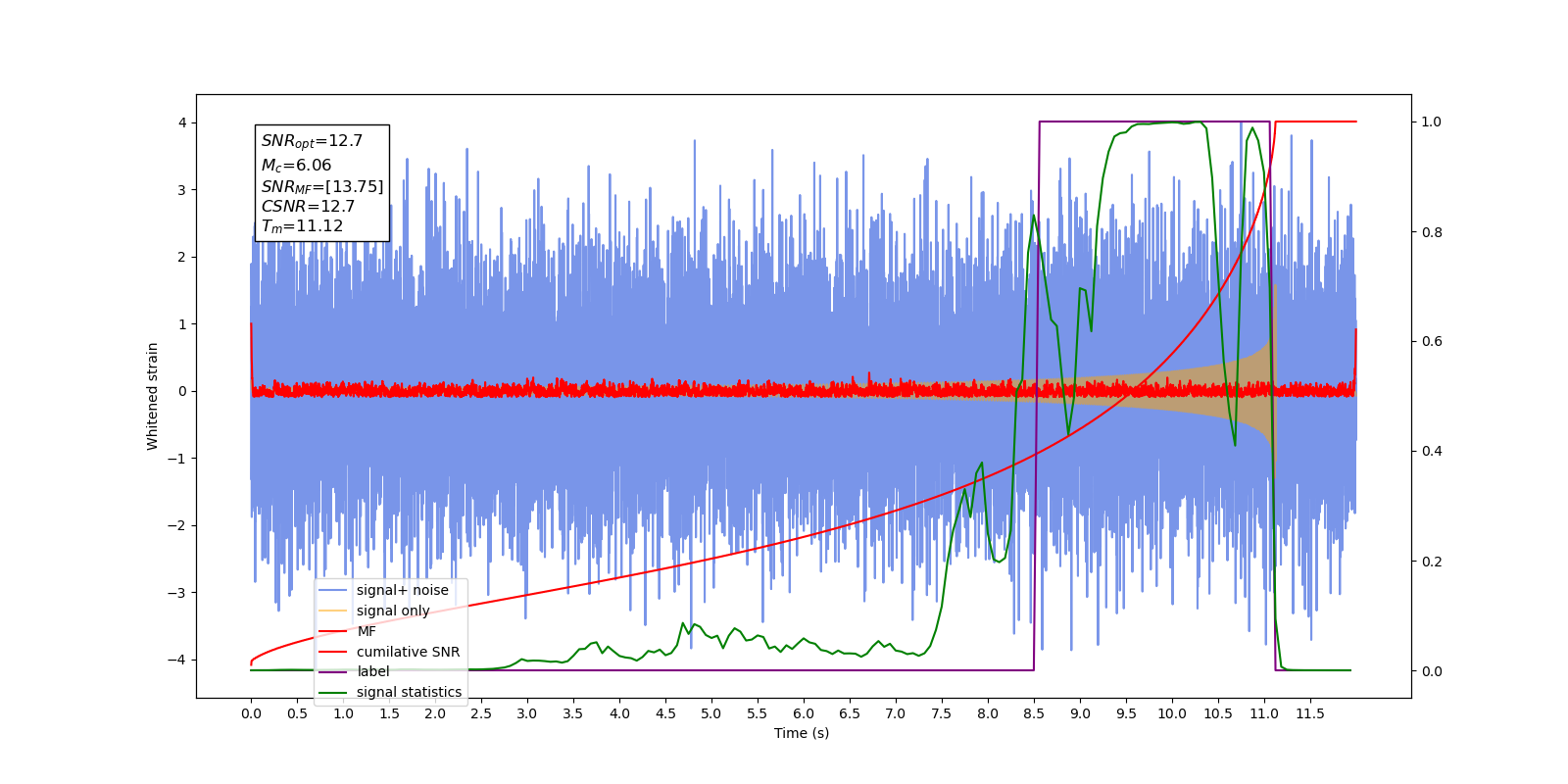Click the 8.0 tick on the time axis
This screenshot has height=784, width=1568.
click(x=988, y=713)
